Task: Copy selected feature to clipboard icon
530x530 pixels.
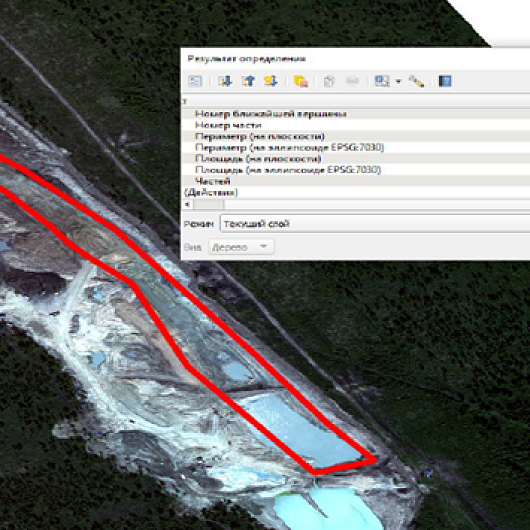Action: coord(329,81)
